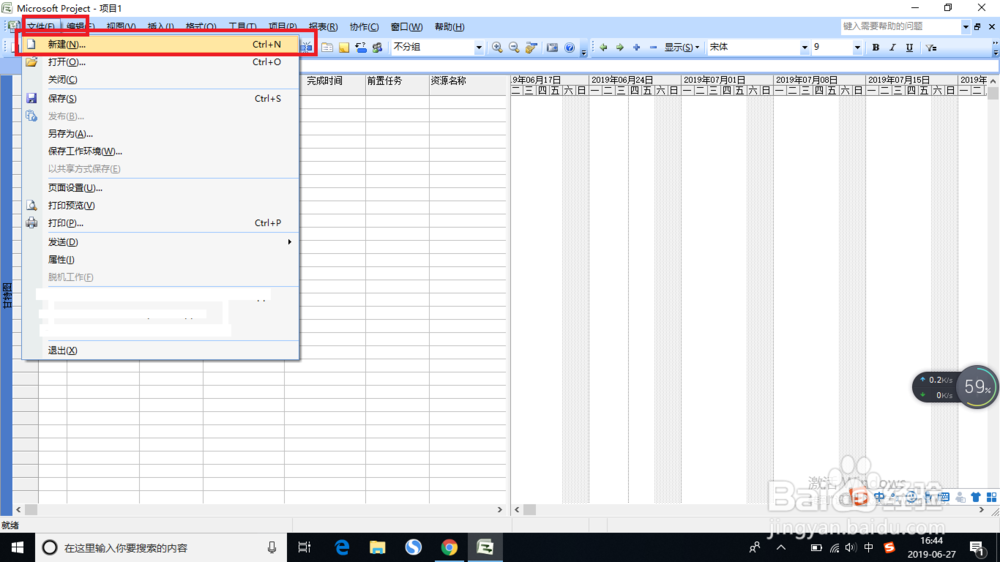Open standard toolbar options arrow after Help icon
The image size is (1000, 562).
pos(584,51)
